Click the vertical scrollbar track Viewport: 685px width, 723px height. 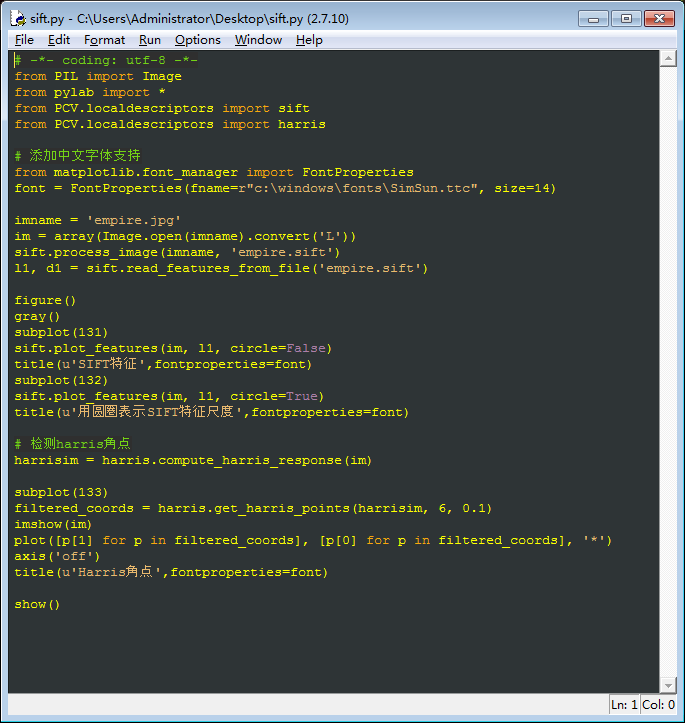pos(668,372)
